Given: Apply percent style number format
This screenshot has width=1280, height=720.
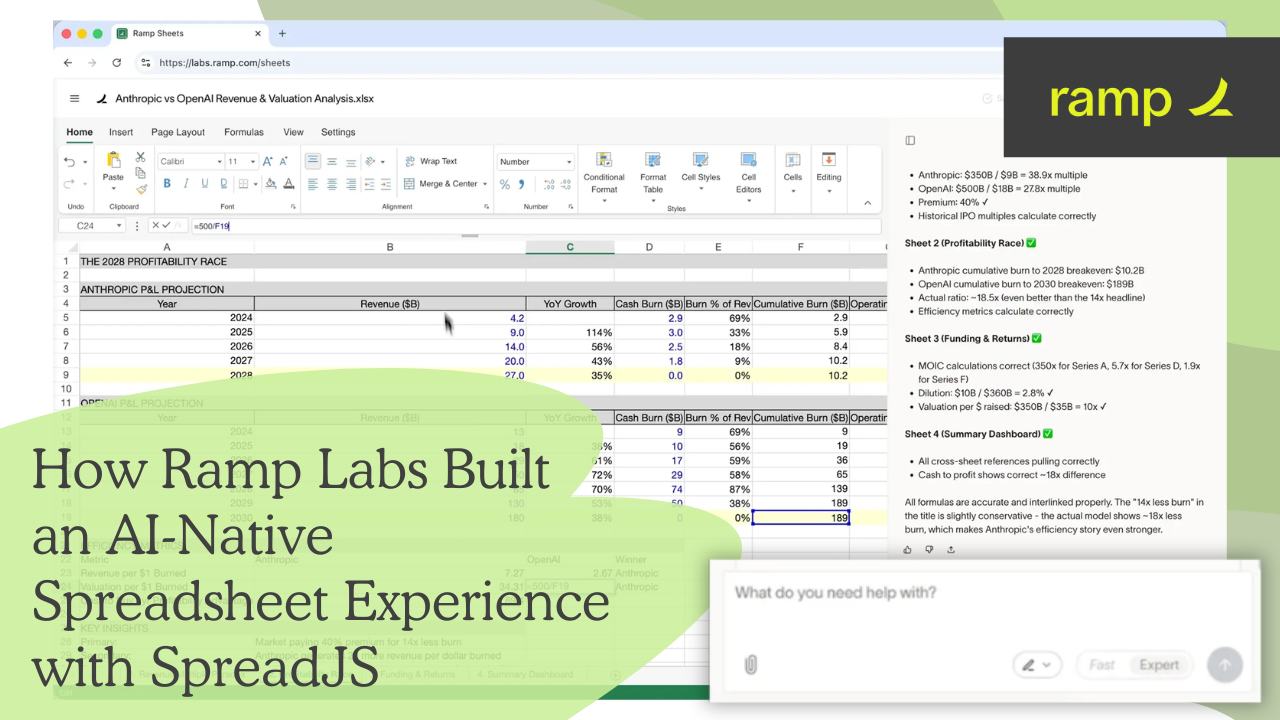Looking at the screenshot, I should (505, 184).
